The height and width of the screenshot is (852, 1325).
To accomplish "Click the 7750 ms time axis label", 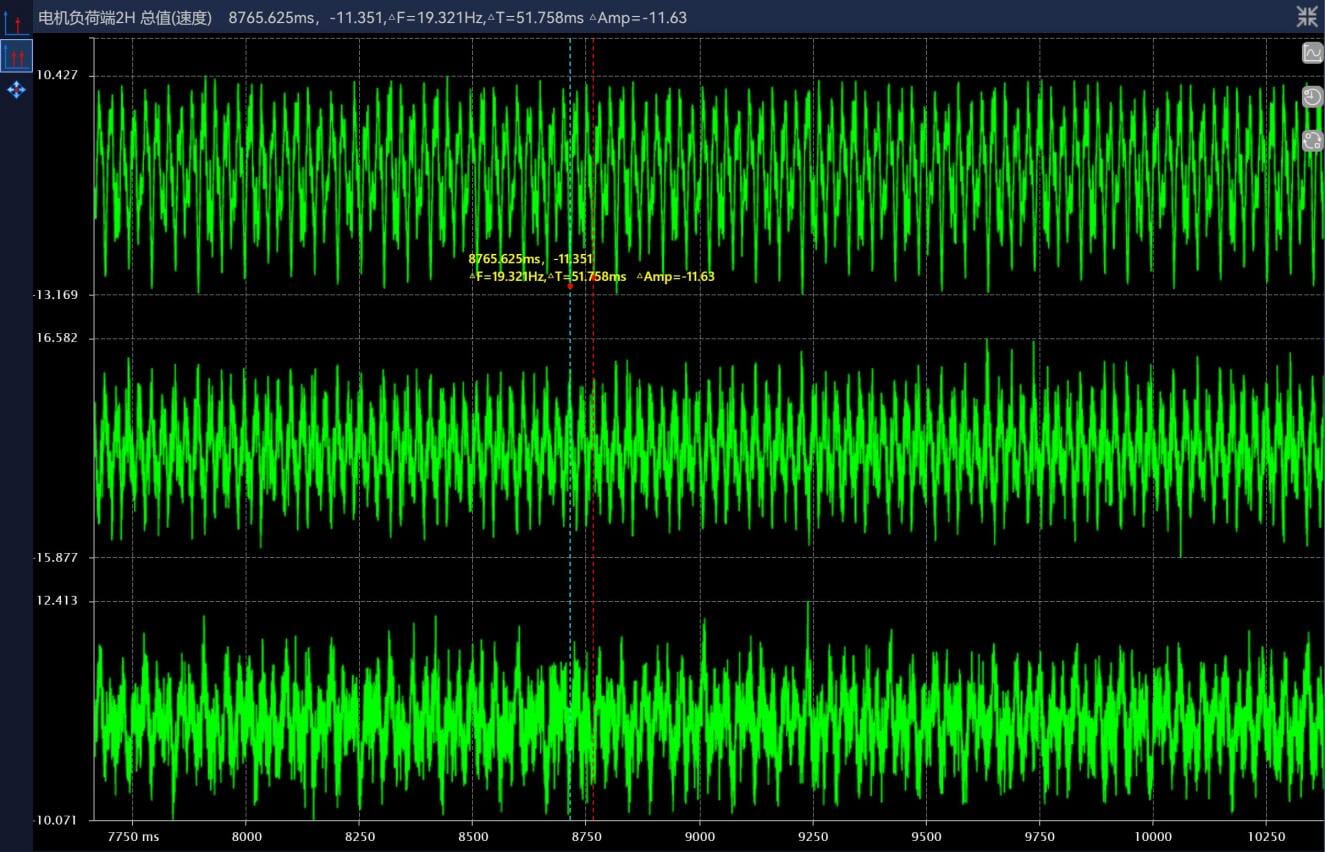I will tap(134, 836).
